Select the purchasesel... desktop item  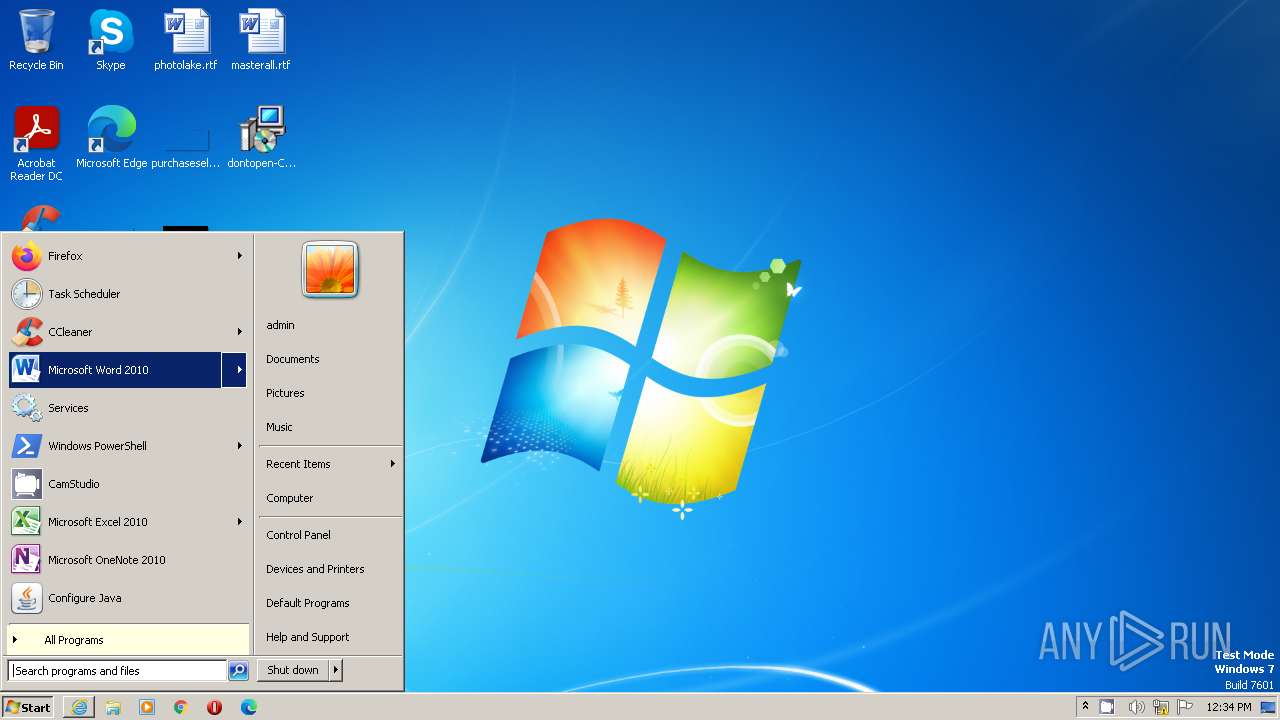coord(186,143)
